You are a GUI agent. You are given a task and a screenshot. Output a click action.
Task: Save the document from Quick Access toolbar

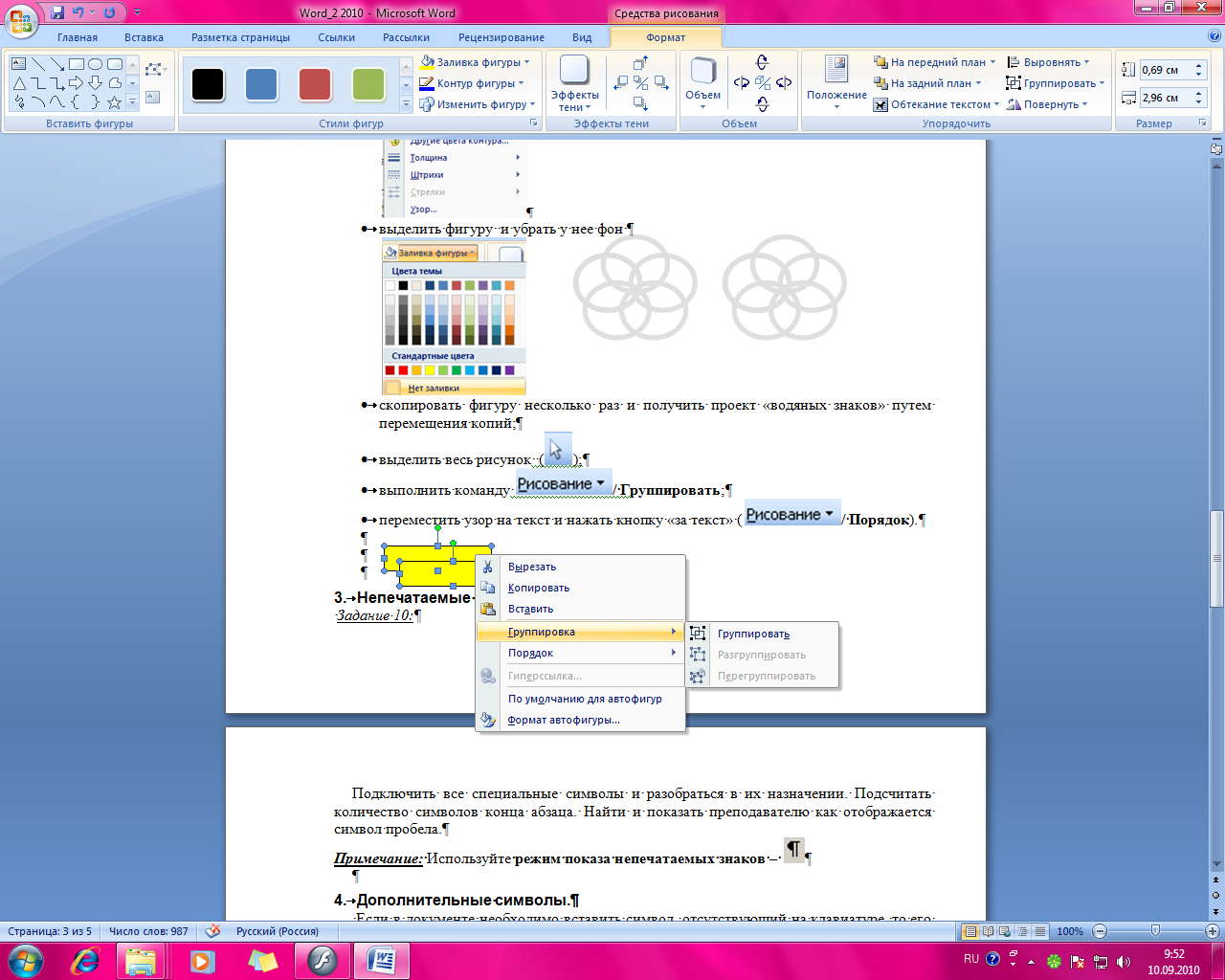57,13
